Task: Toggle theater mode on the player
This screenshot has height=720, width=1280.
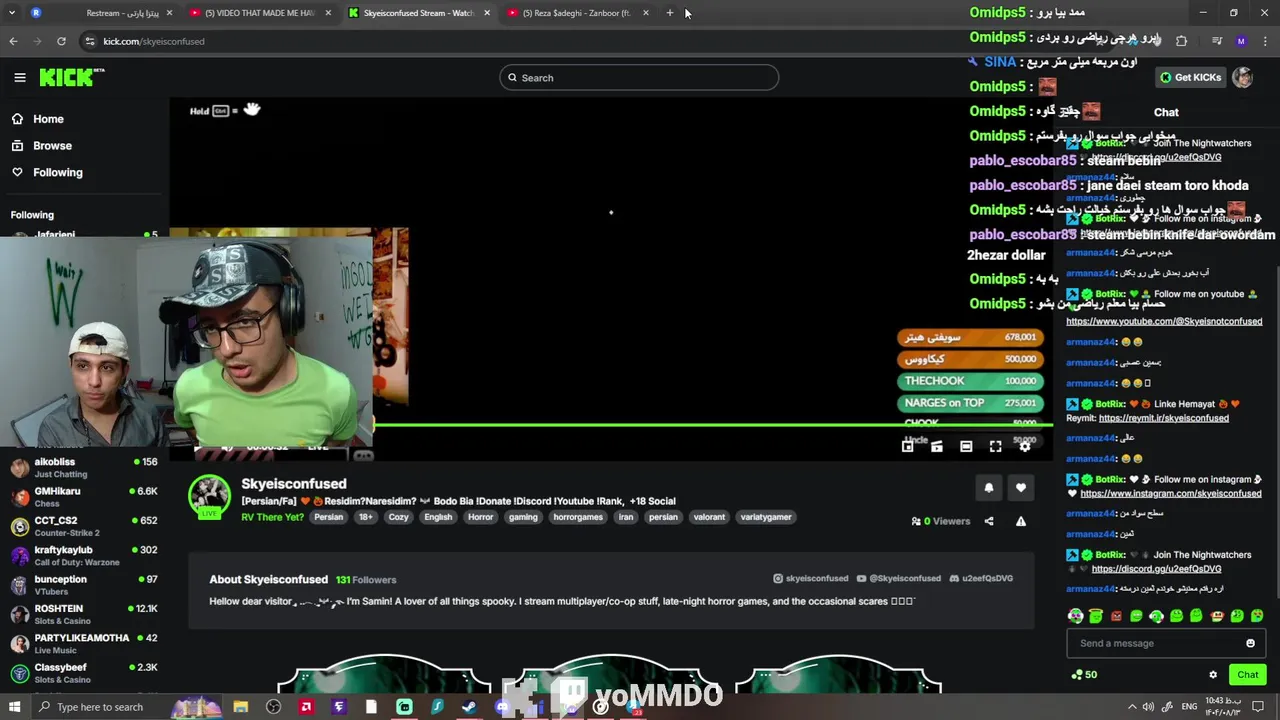Action: click(x=966, y=446)
